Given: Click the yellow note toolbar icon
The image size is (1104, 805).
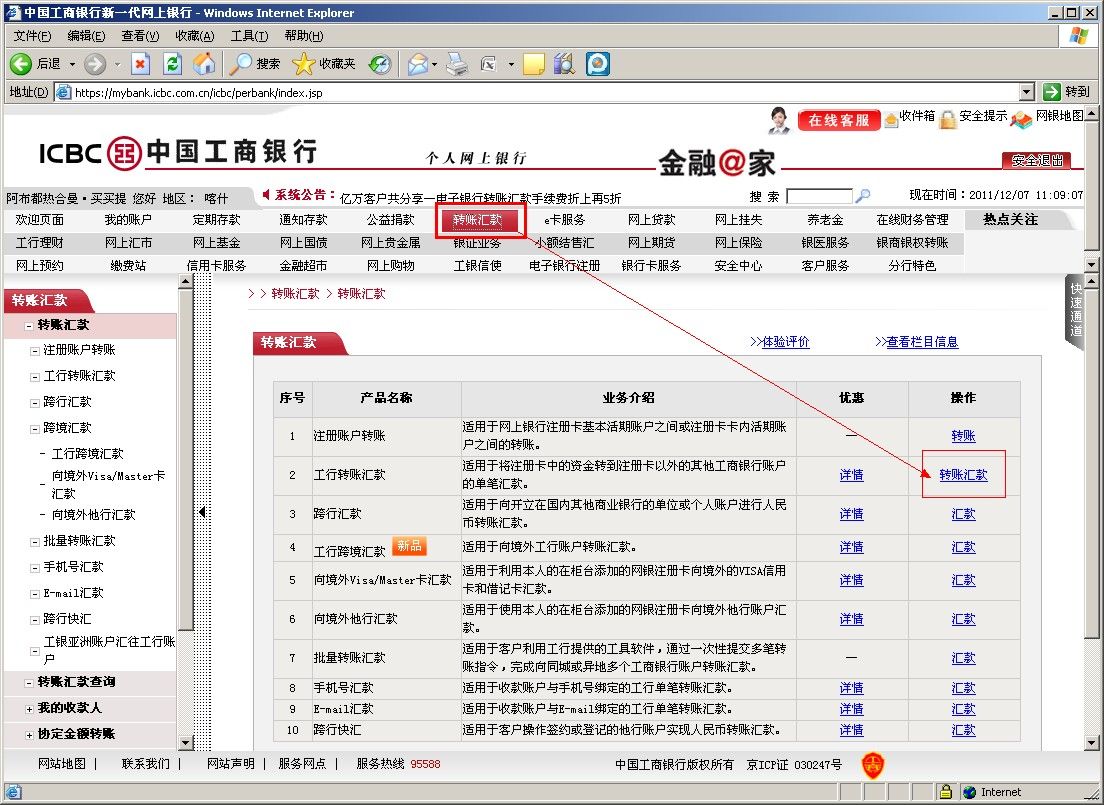Looking at the screenshot, I should coord(533,64).
